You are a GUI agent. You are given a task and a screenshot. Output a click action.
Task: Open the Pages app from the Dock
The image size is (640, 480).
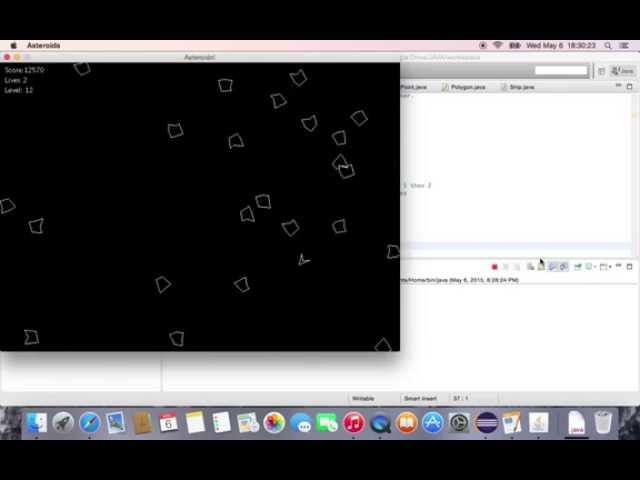[x=512, y=422]
